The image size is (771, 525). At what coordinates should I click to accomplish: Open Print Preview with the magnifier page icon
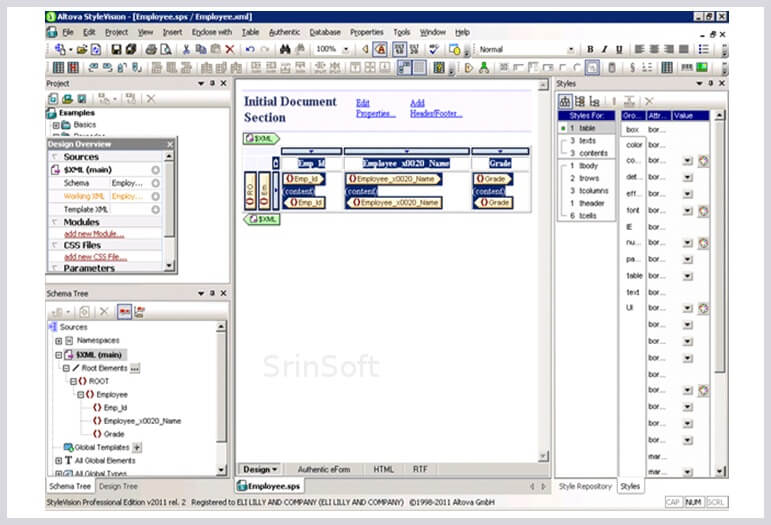click(x=166, y=49)
